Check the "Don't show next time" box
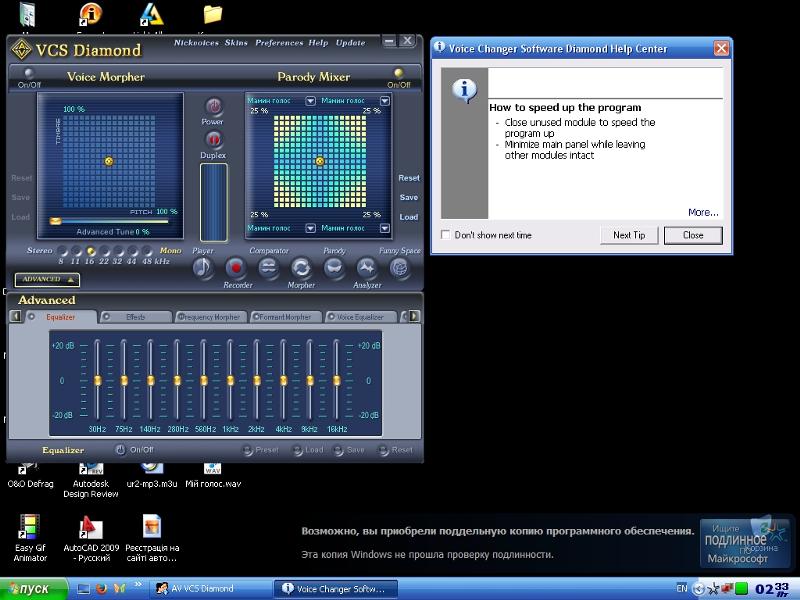 click(446, 235)
